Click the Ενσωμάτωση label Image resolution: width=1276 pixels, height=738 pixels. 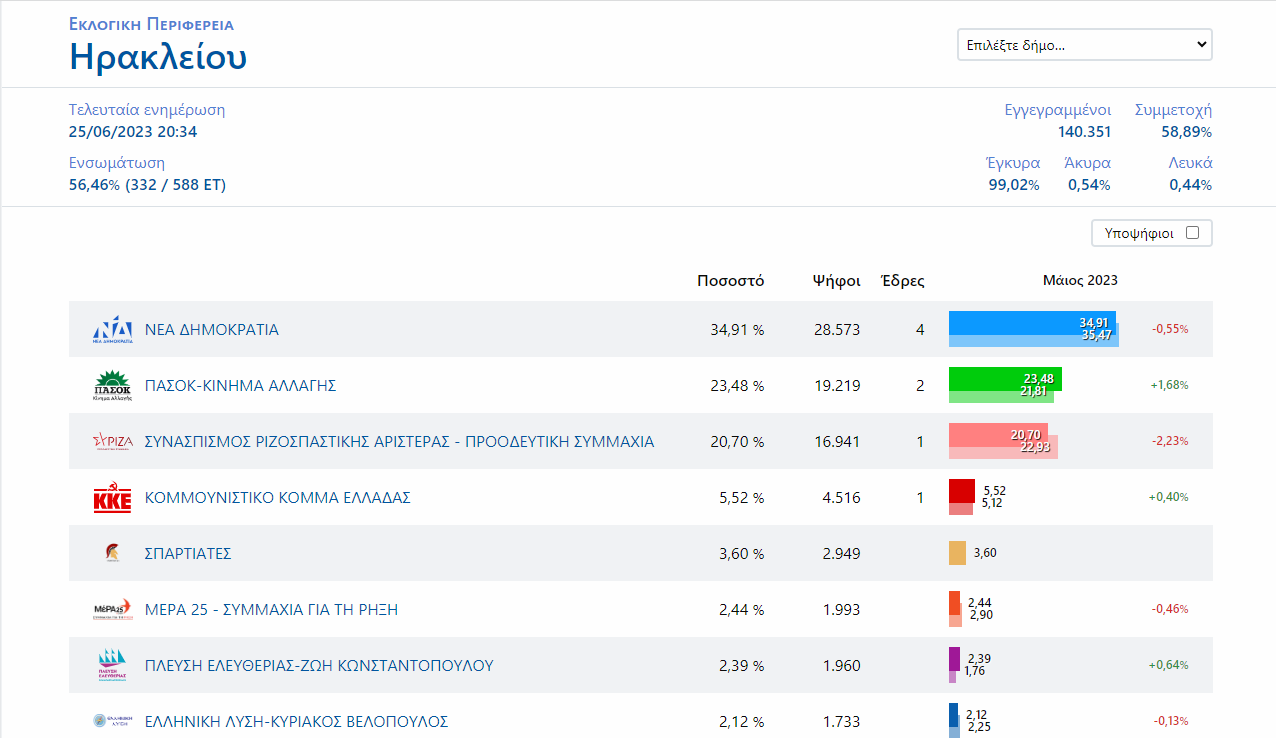pos(117,163)
